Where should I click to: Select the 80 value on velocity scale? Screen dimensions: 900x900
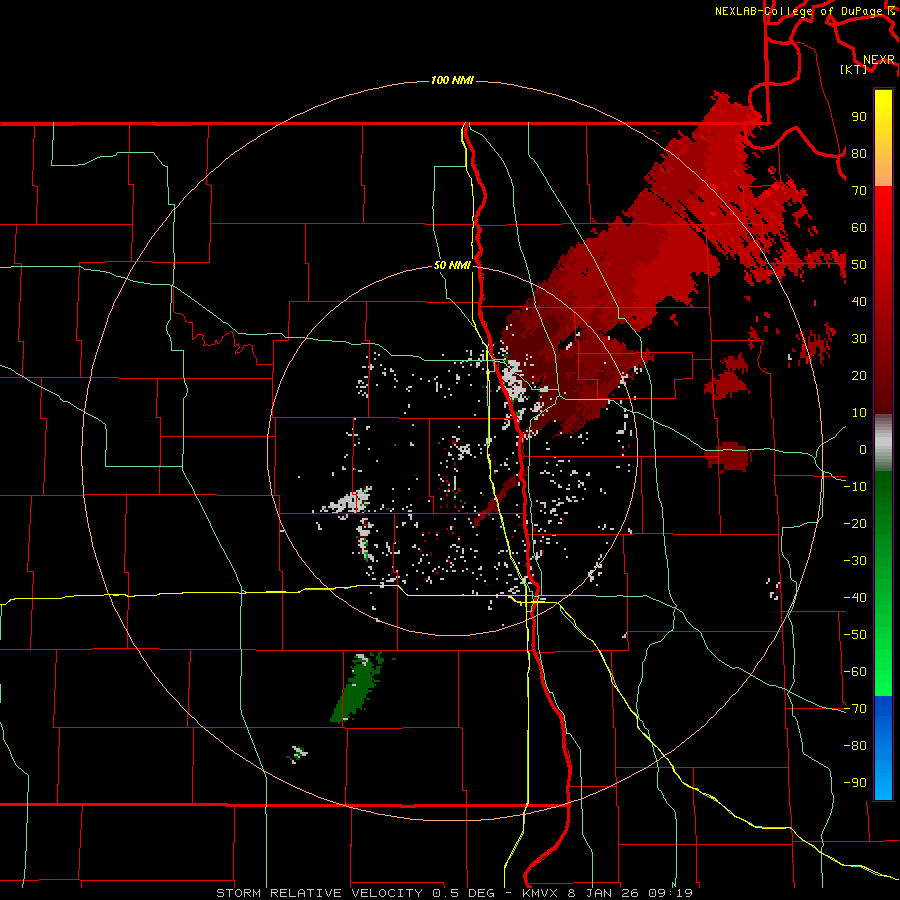pos(859,153)
